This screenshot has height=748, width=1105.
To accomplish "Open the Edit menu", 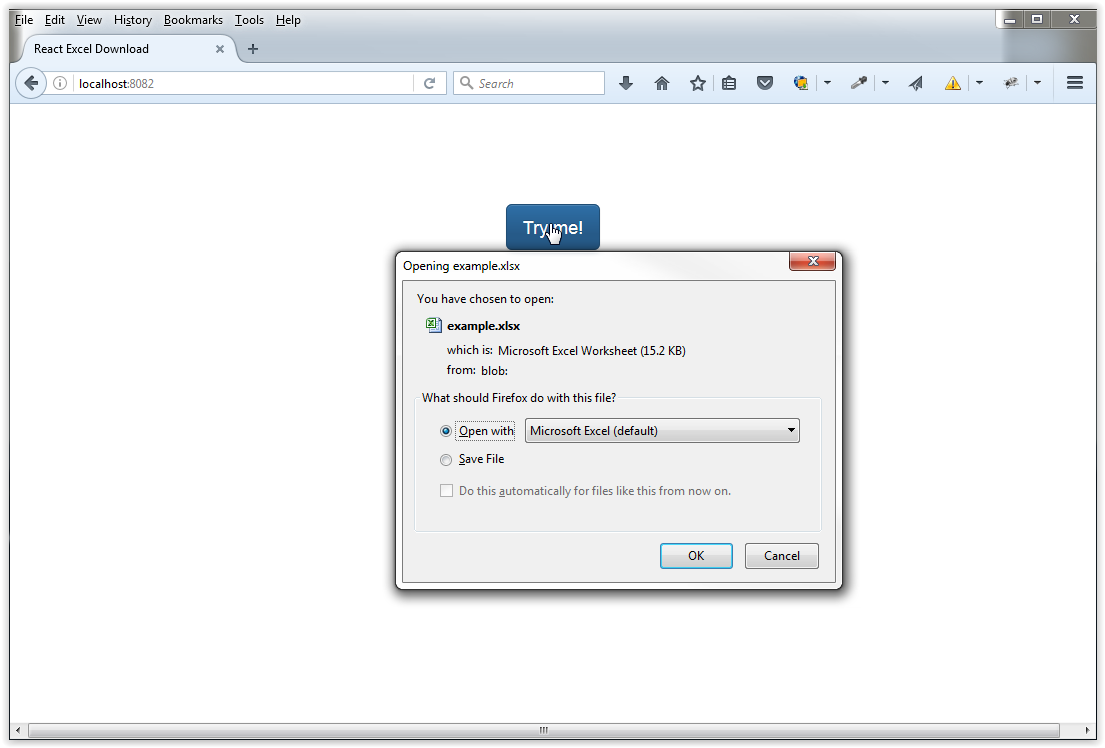I will [54, 20].
